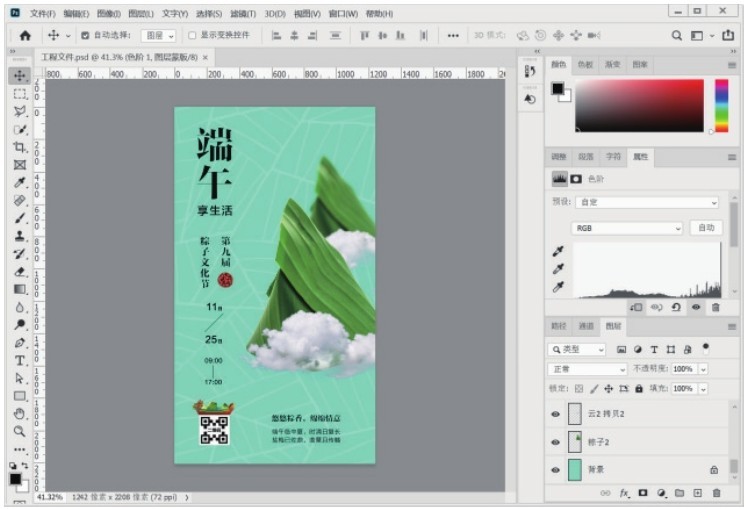The image size is (746, 509).
Task: Activate the horizontal Type (T) tool
Action: tap(19, 360)
